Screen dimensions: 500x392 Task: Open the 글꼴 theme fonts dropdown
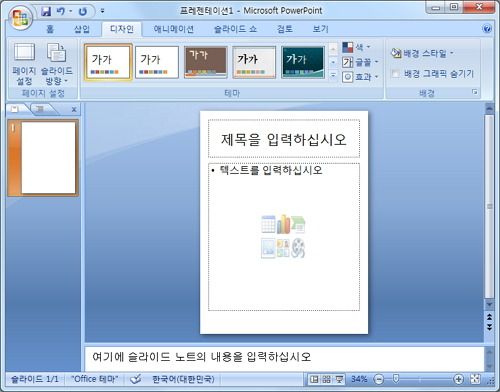[360, 62]
